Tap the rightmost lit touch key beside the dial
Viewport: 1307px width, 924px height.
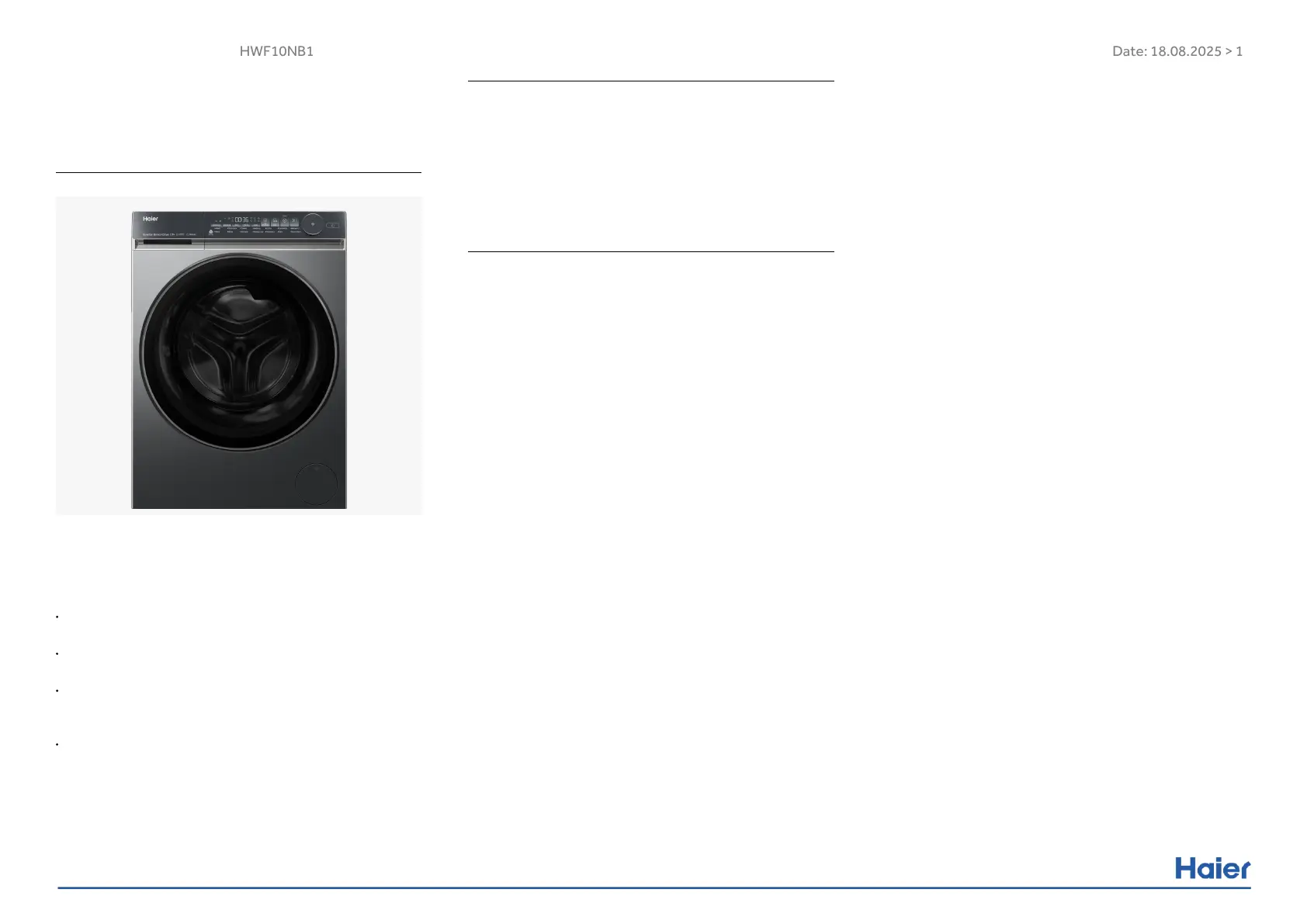[x=294, y=221]
